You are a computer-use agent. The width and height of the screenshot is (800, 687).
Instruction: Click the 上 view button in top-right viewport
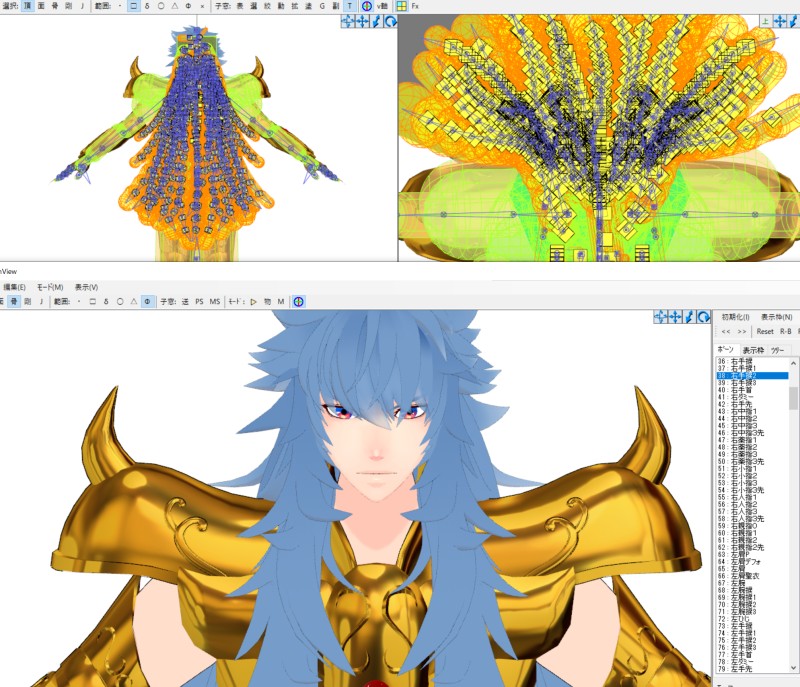(766, 21)
